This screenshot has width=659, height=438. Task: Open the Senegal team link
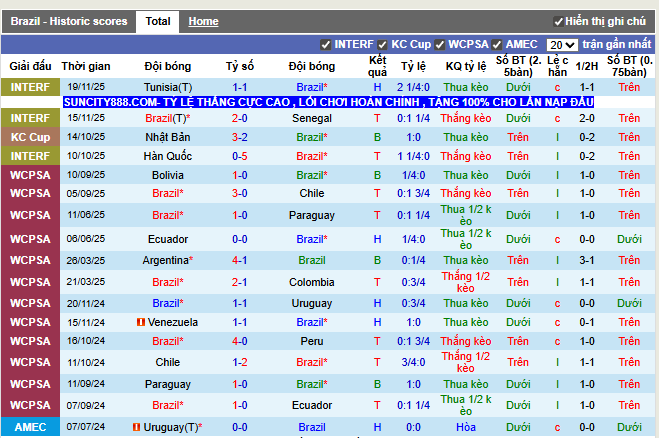[x=312, y=118]
